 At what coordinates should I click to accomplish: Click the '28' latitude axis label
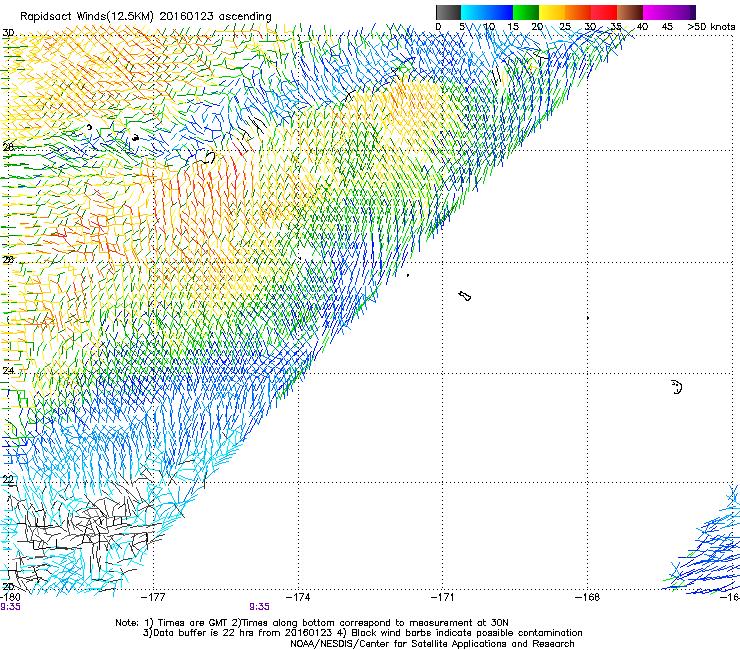[x=8, y=147]
